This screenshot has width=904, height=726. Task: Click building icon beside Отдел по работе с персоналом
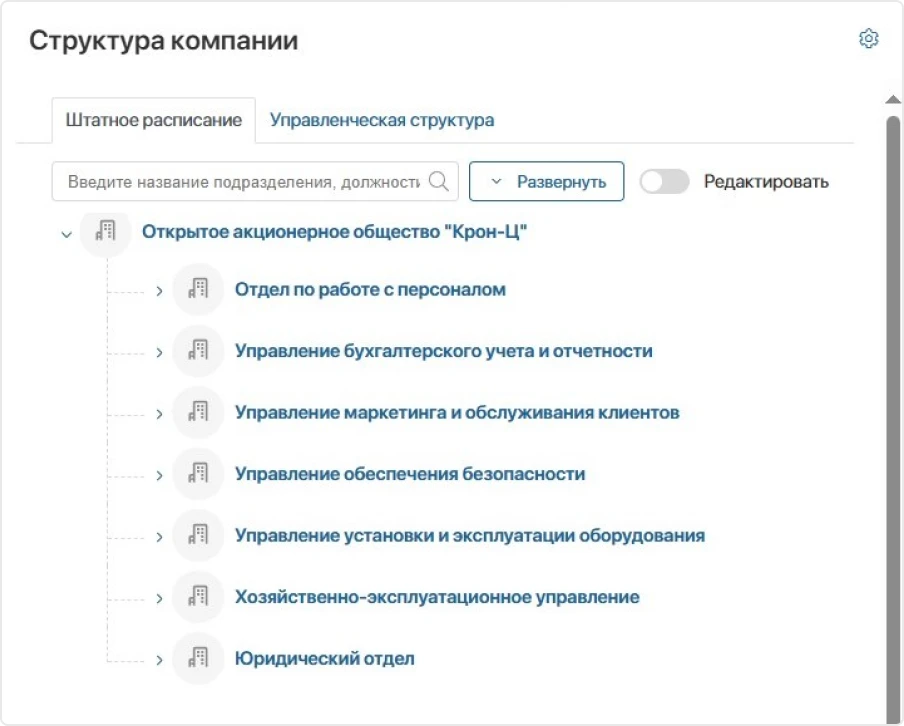[x=198, y=290]
